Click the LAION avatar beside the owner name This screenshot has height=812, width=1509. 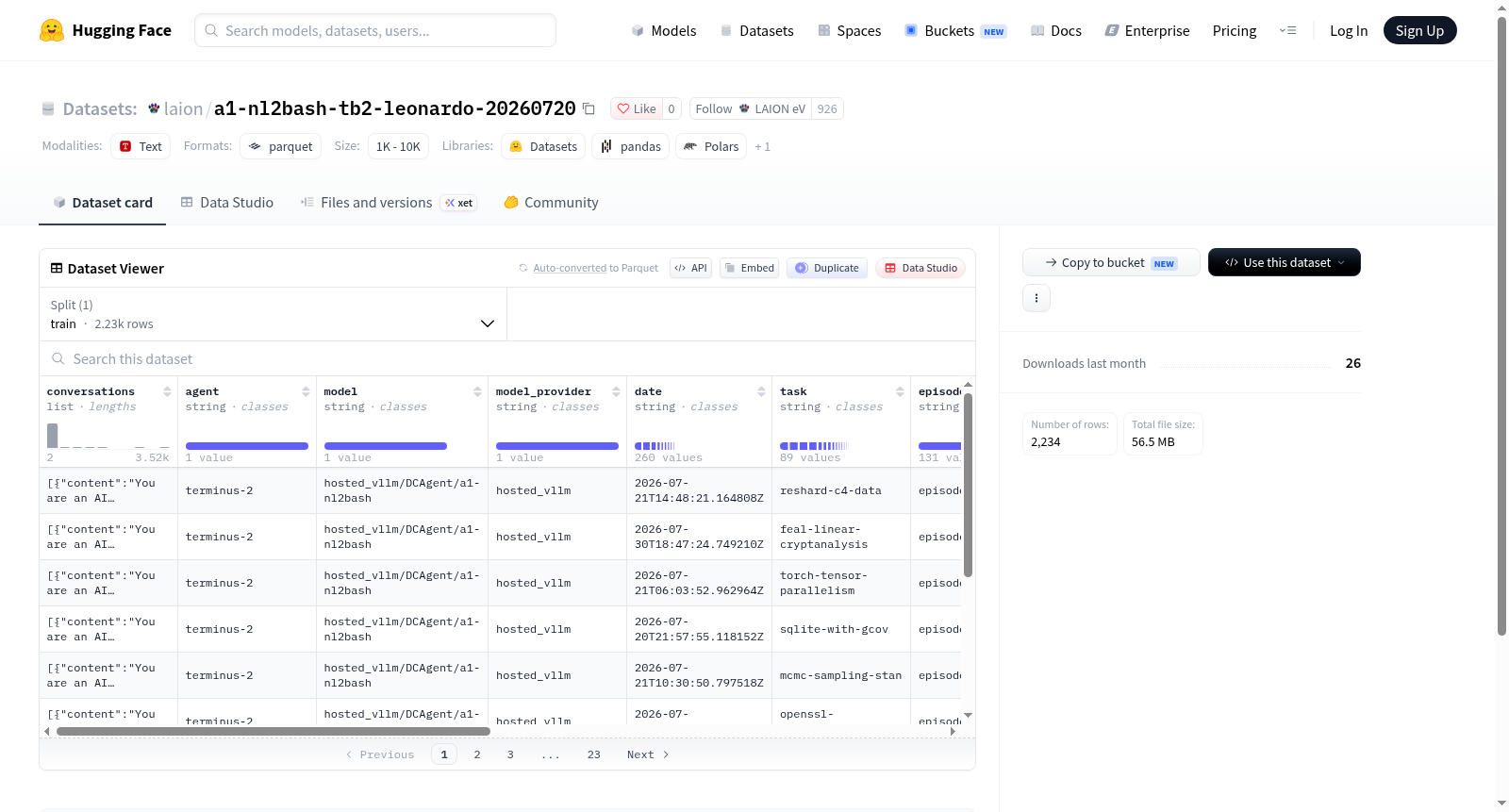(154, 108)
